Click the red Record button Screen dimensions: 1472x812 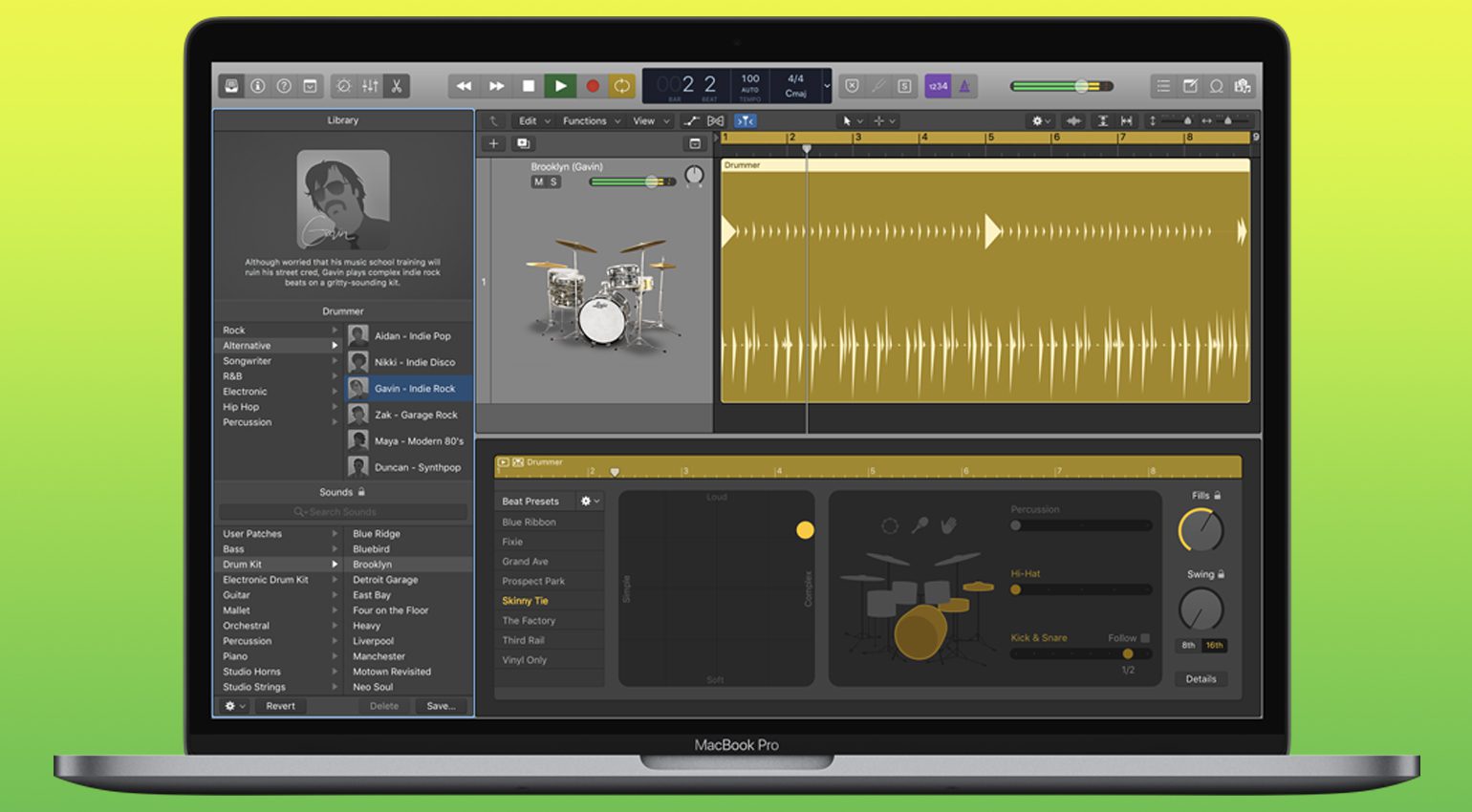coord(593,86)
